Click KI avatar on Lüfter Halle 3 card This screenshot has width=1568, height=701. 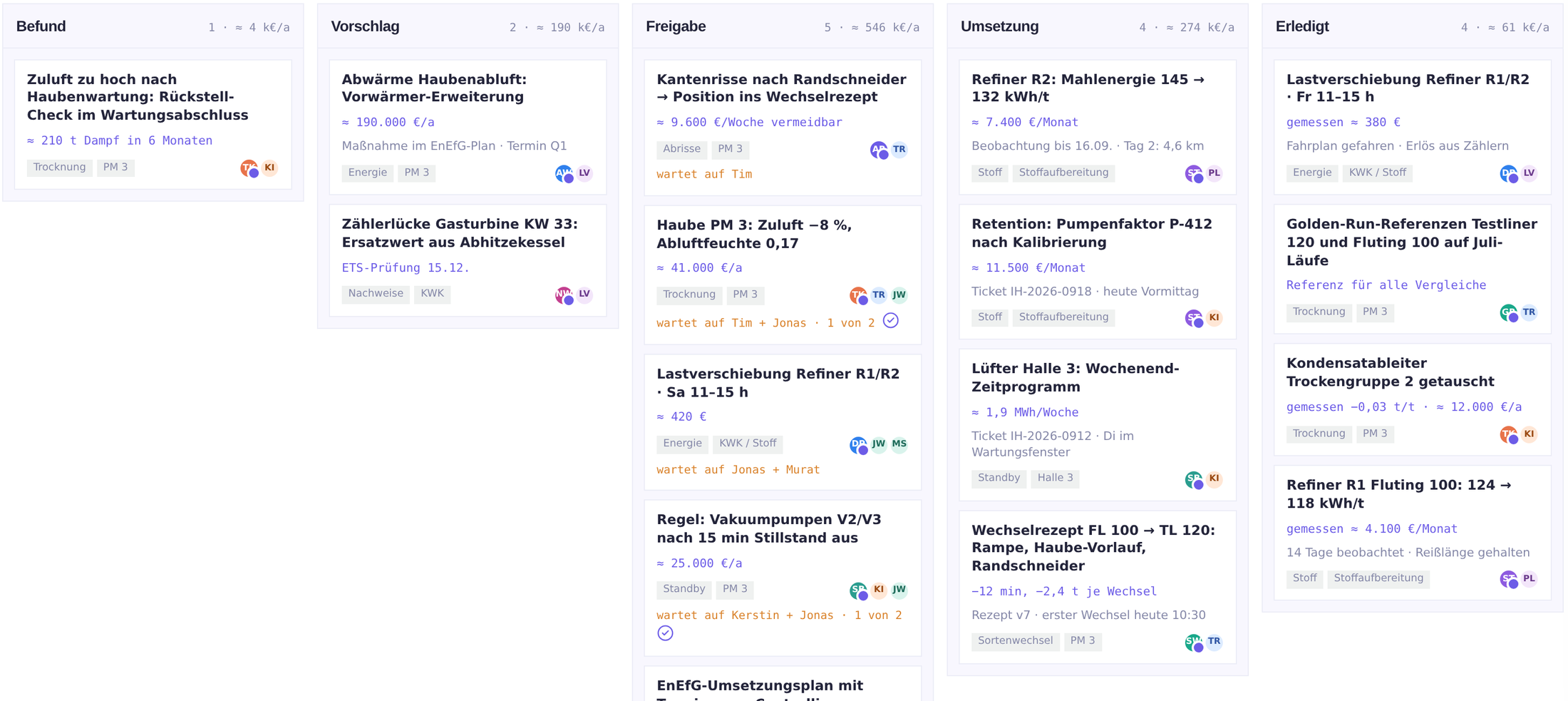(1214, 479)
